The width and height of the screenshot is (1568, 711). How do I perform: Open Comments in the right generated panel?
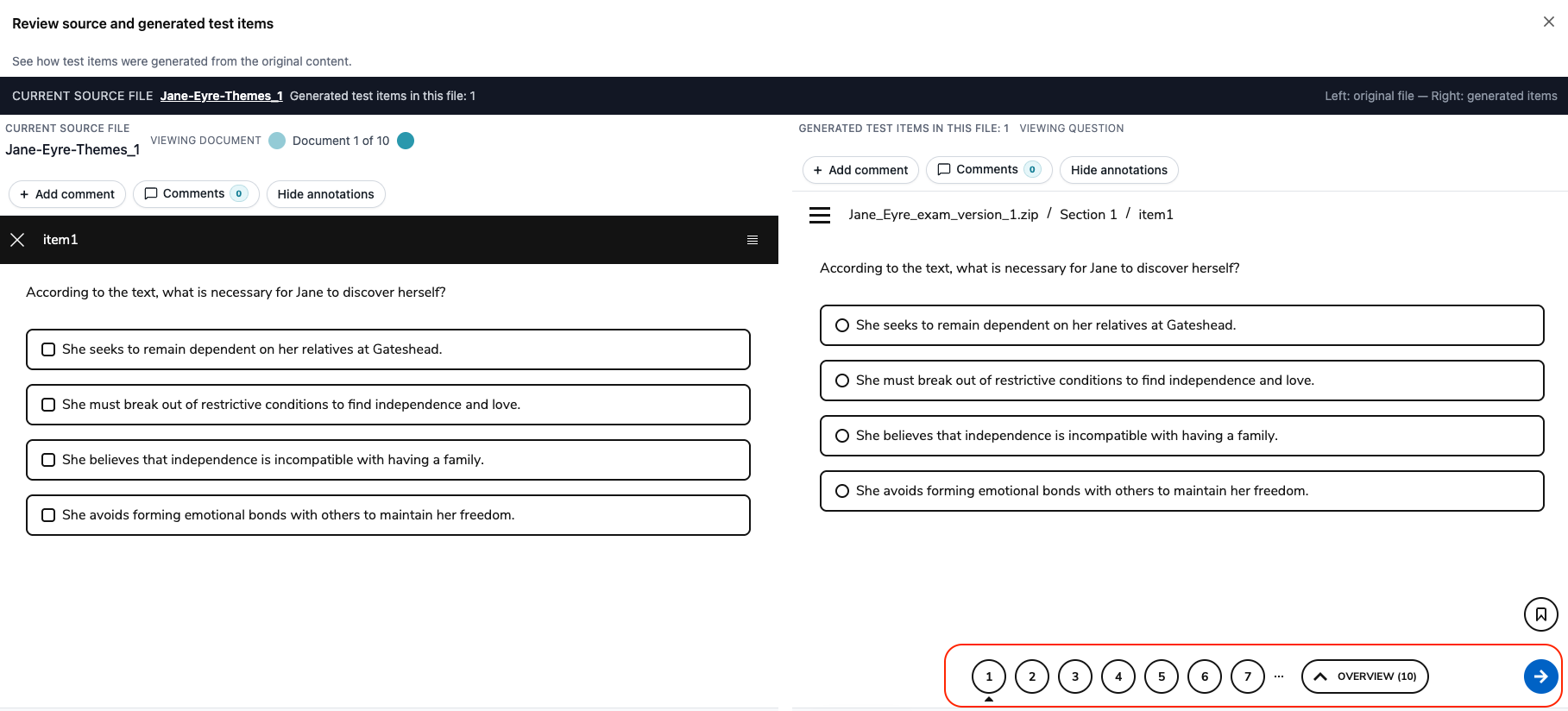tap(989, 170)
